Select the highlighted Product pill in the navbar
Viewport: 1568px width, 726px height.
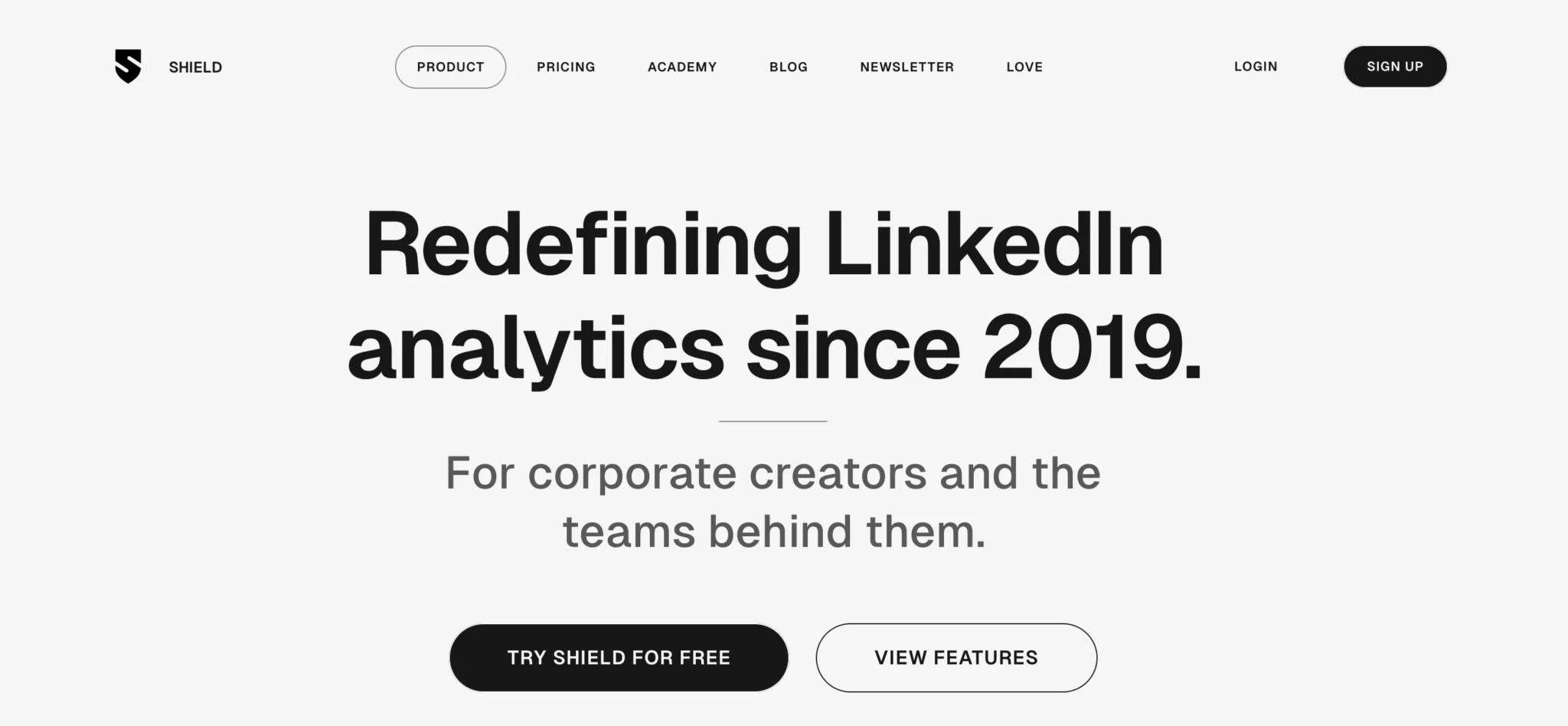(450, 67)
